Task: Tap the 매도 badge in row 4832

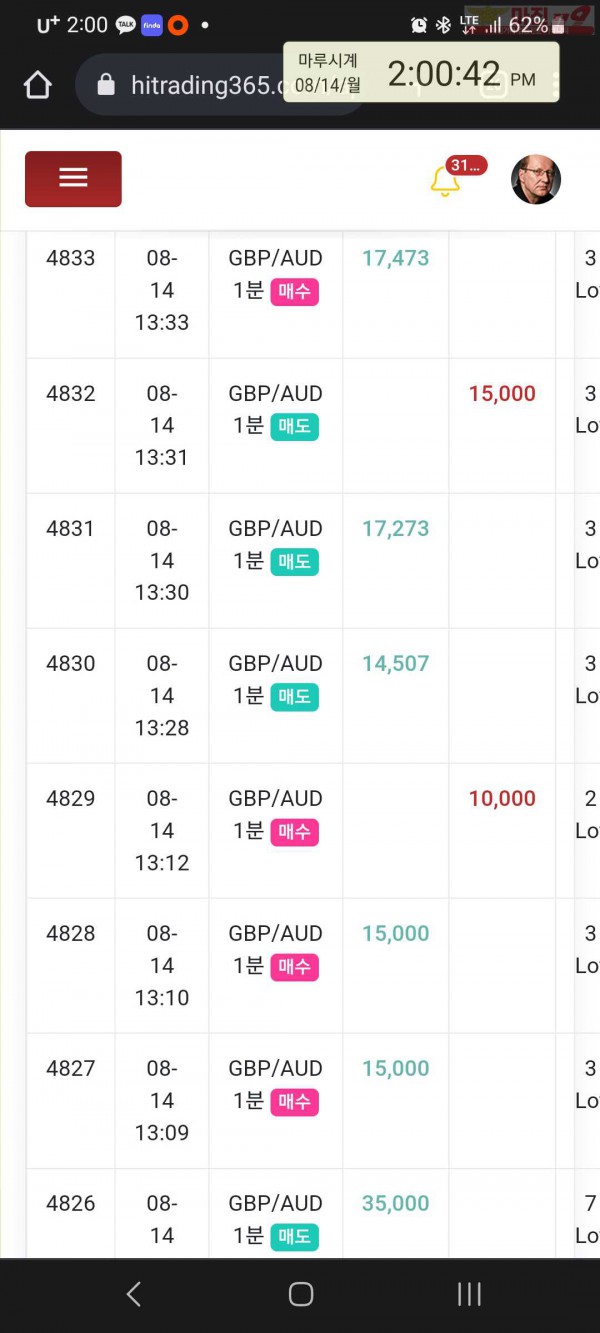Action: pos(294,427)
